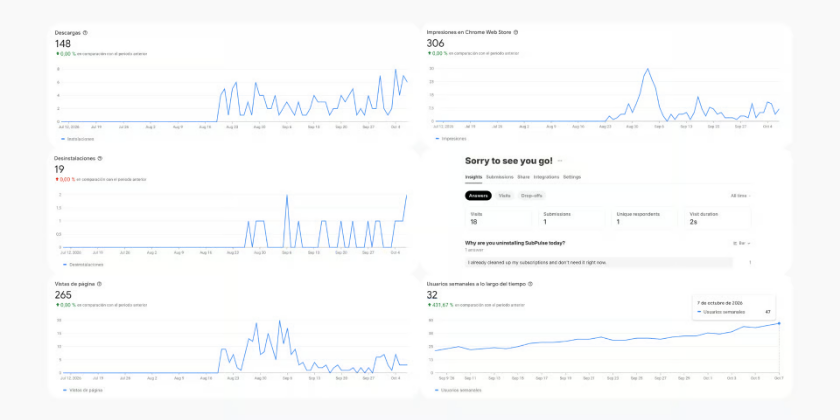Click the Desinstalaciones total value 19
The image size is (840, 420).
point(59,170)
